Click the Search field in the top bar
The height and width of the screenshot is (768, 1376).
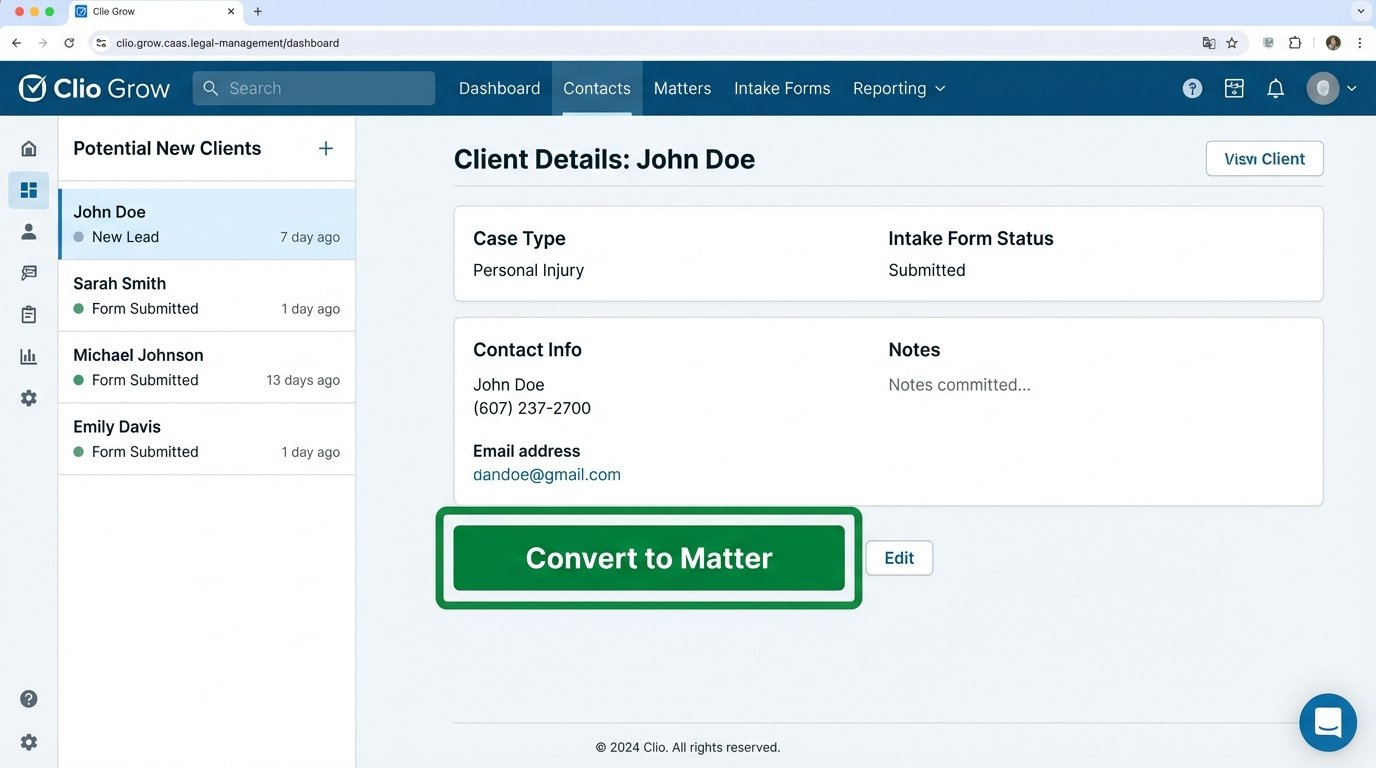coord(313,88)
